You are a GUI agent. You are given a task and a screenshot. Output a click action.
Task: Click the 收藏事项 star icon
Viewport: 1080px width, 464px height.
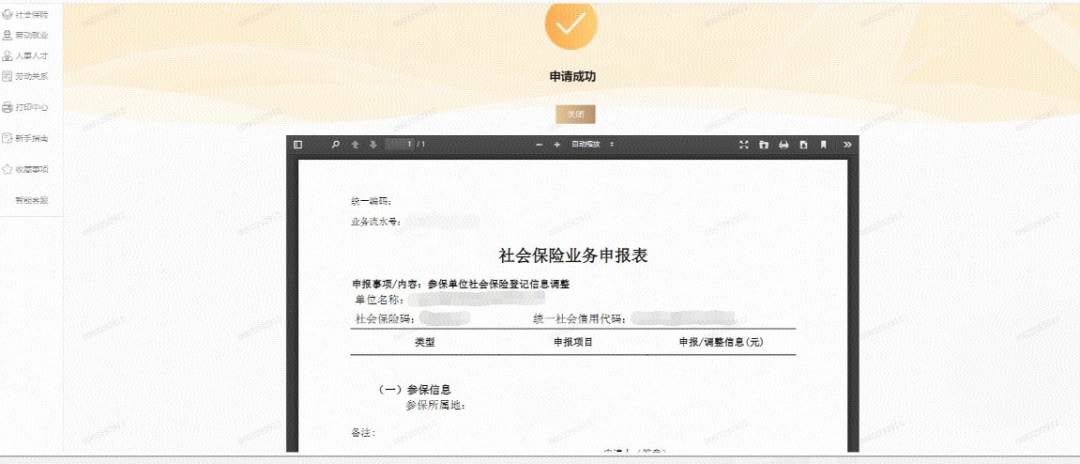coord(8,169)
